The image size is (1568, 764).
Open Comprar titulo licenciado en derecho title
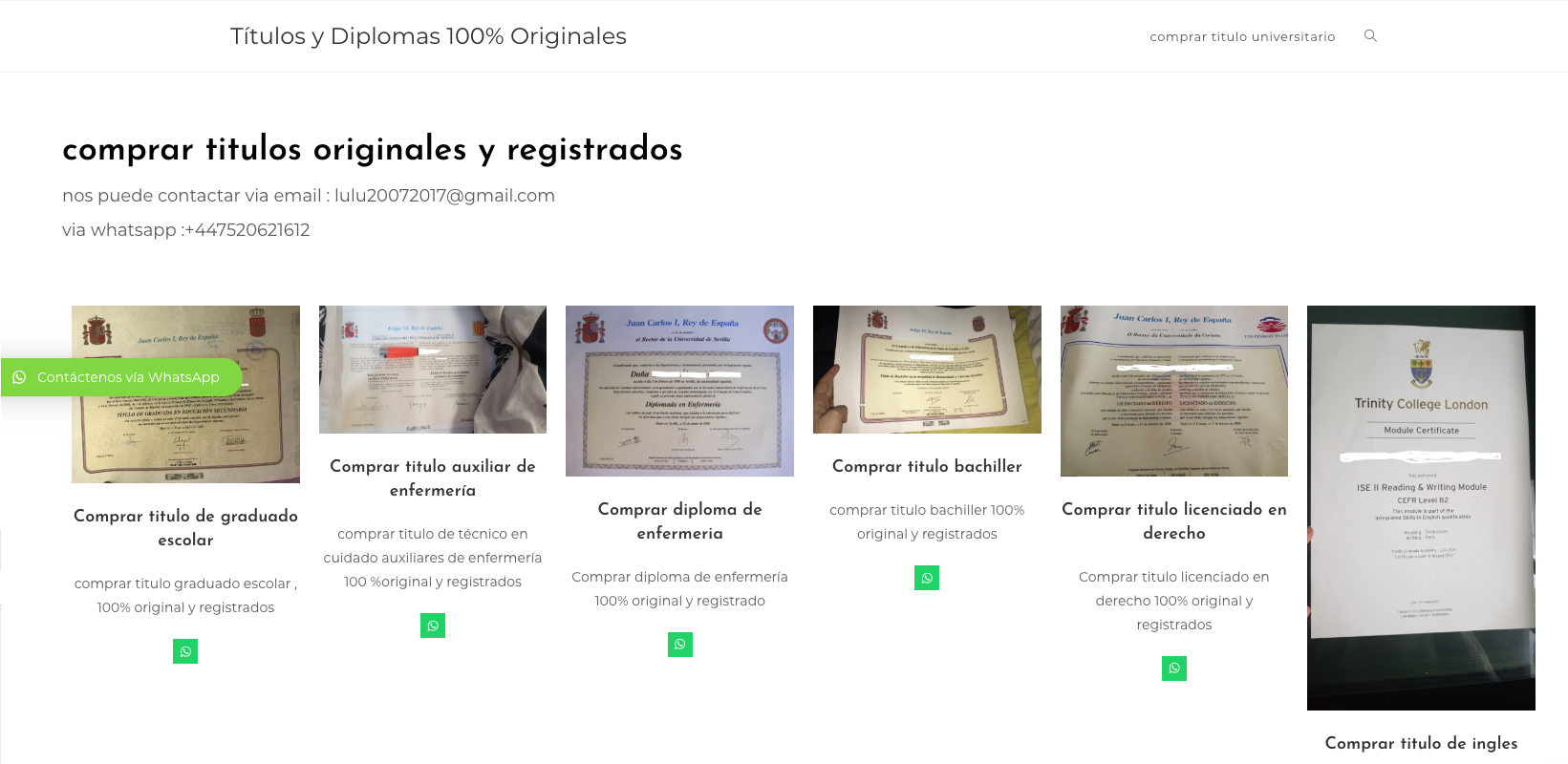pos(1174,520)
